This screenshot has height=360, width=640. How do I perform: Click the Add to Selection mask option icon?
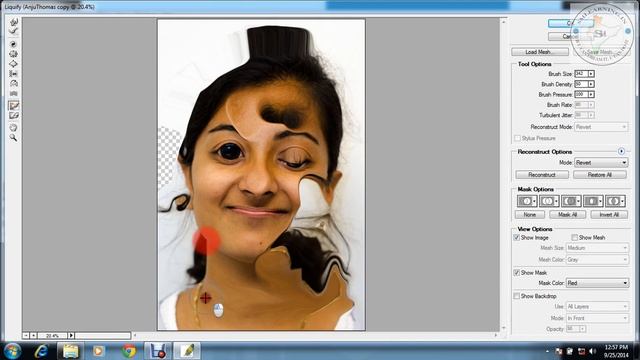click(x=549, y=201)
